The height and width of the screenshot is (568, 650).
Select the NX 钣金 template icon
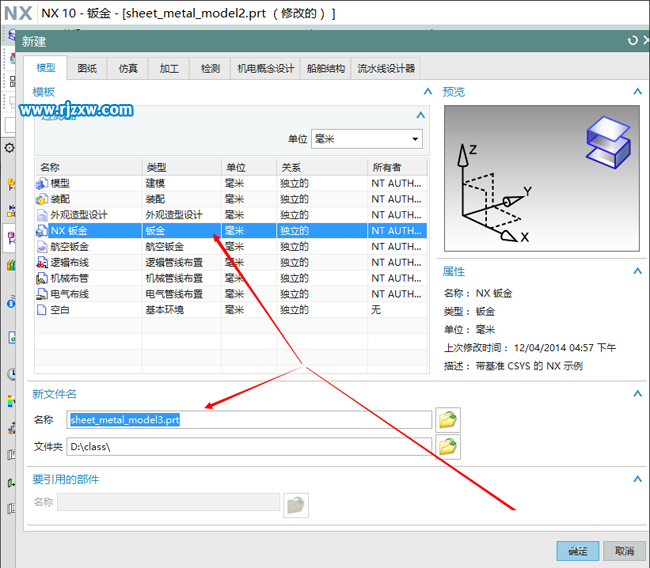point(42,231)
